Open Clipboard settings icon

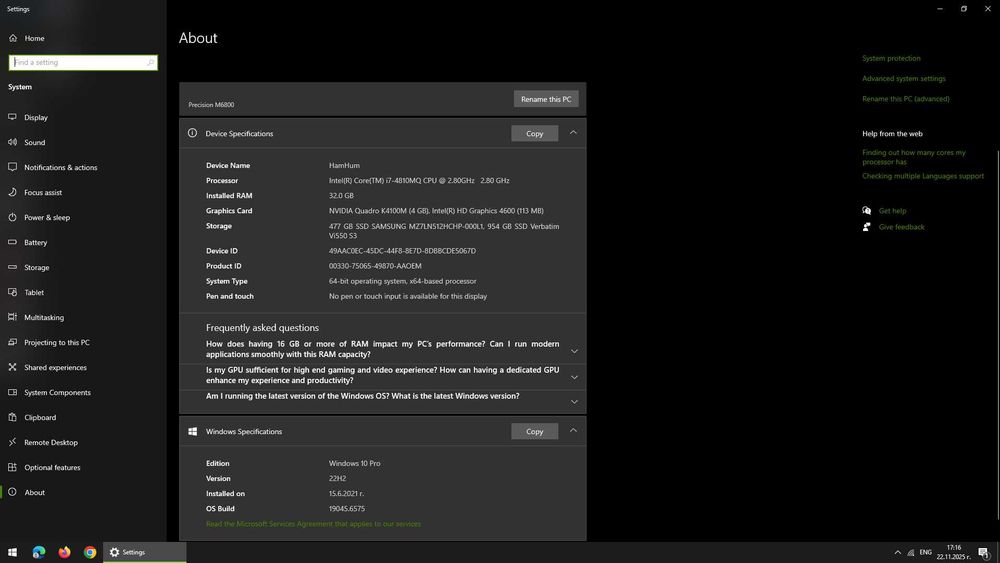coord(12,417)
